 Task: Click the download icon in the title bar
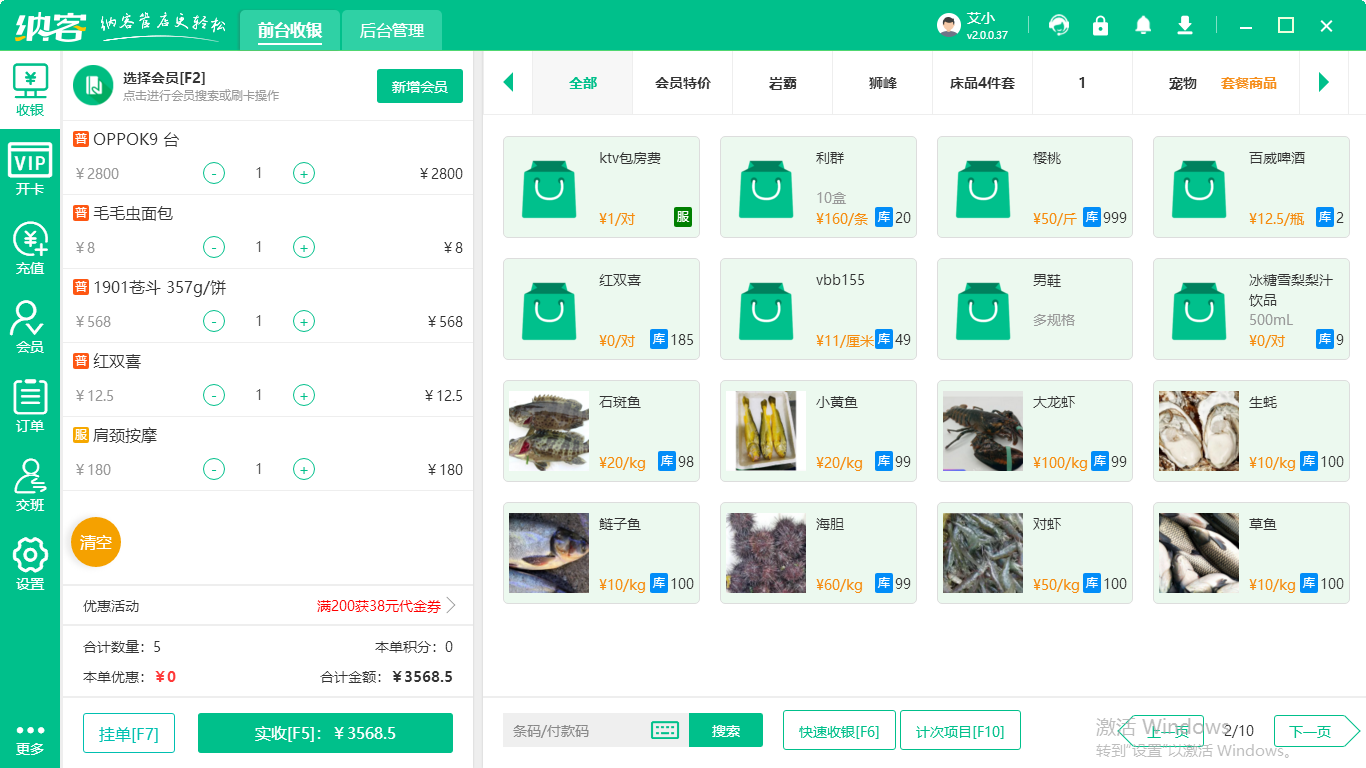coord(1184,25)
